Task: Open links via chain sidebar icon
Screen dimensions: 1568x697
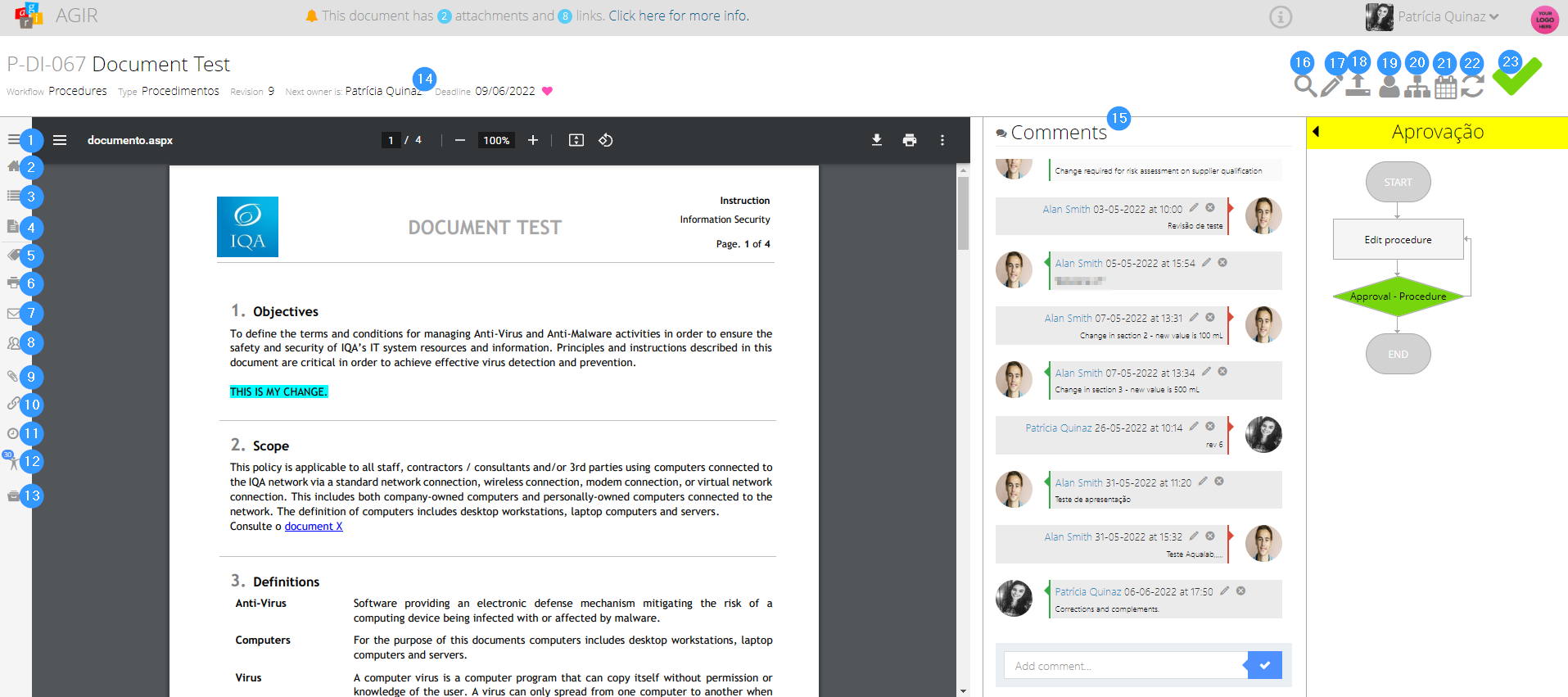Action: (x=13, y=403)
